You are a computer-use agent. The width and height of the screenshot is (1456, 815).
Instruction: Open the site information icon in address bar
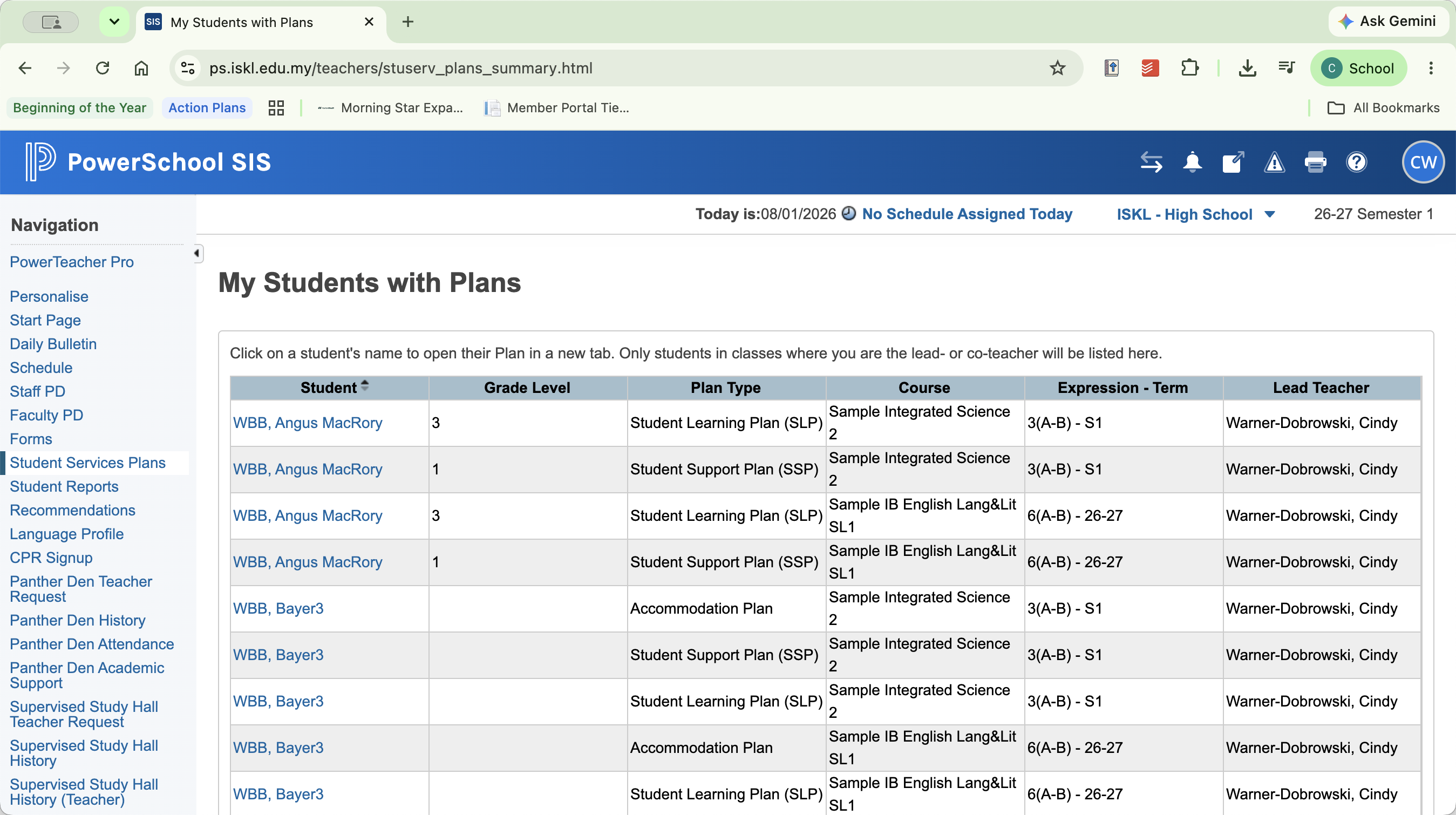click(x=188, y=69)
